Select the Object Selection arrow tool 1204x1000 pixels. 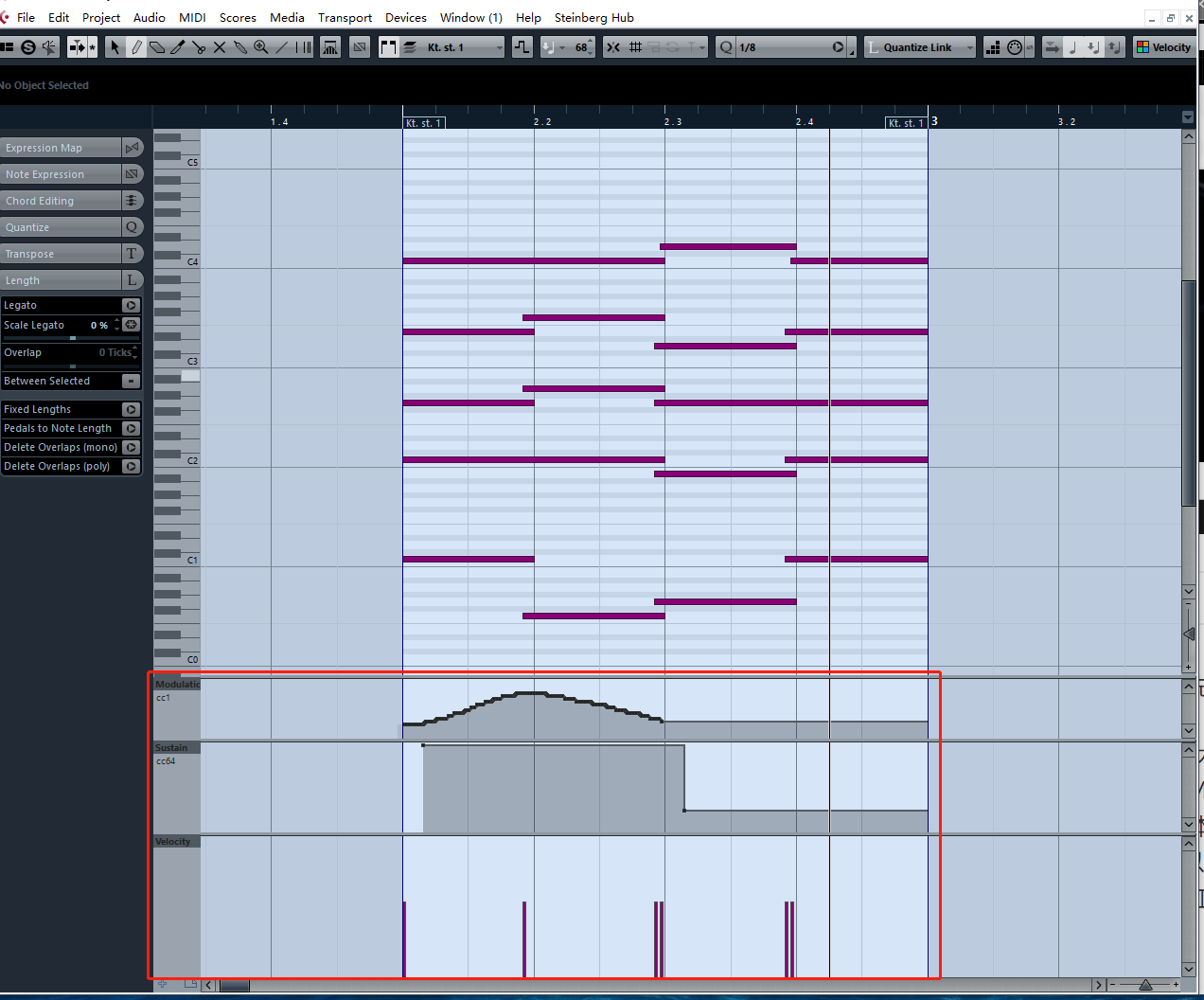tap(115, 46)
